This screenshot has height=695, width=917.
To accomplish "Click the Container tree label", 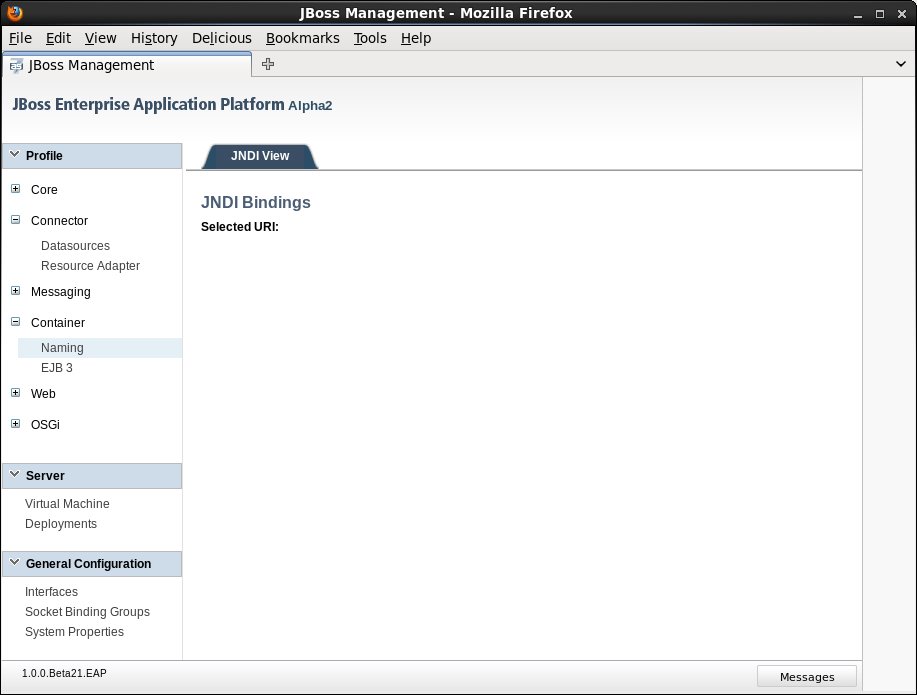I will 58,322.
